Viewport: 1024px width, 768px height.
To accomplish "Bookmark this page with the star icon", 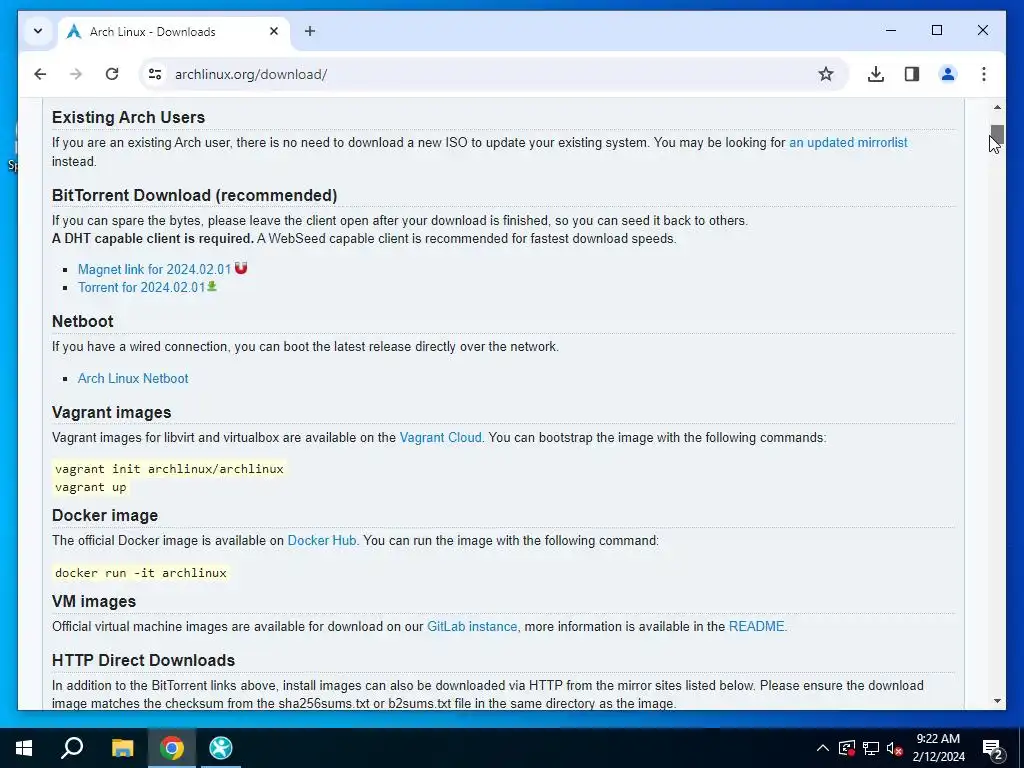I will click(826, 74).
